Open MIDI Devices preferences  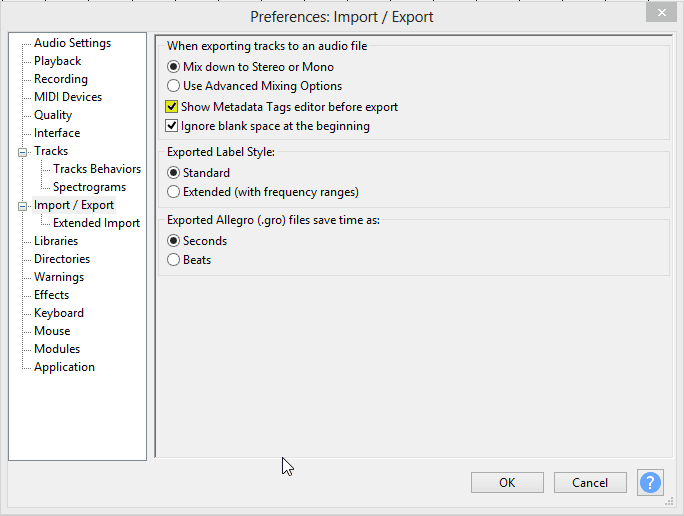(68, 97)
